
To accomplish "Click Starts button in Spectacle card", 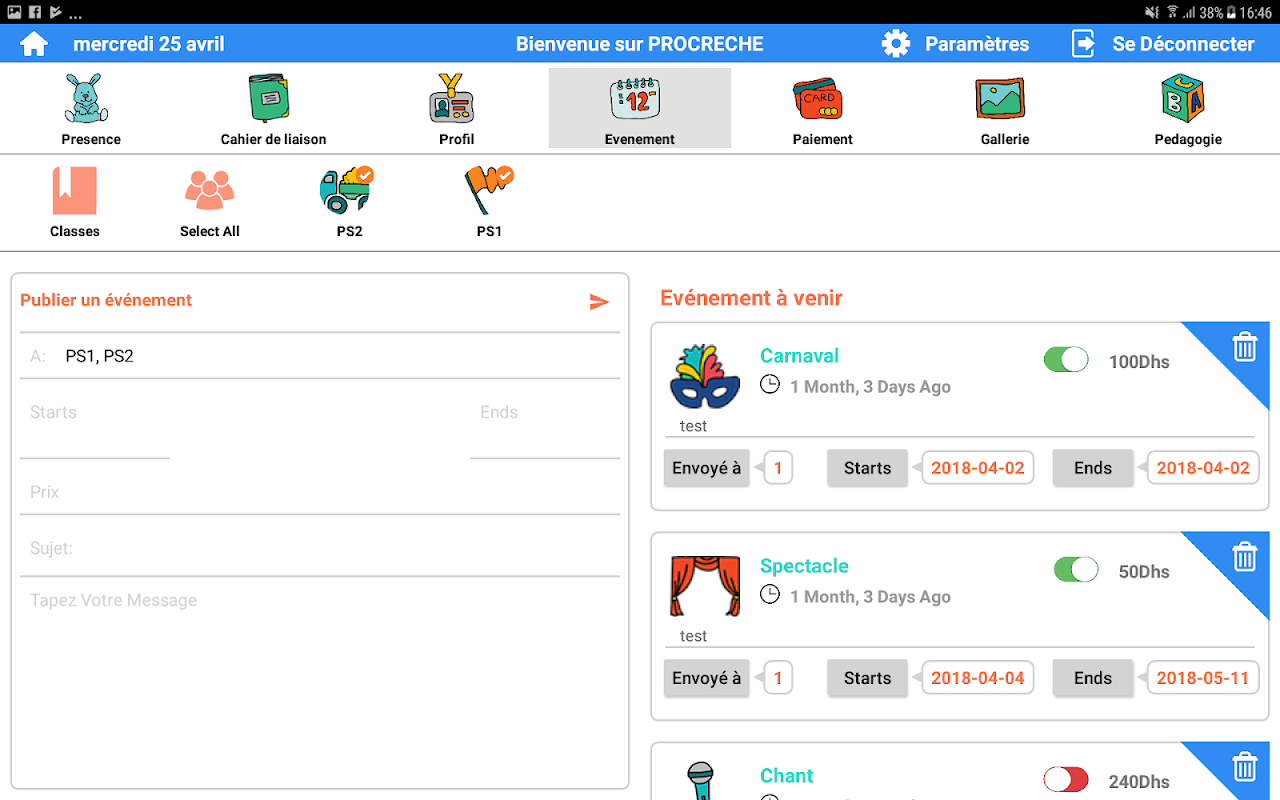I will pos(867,678).
